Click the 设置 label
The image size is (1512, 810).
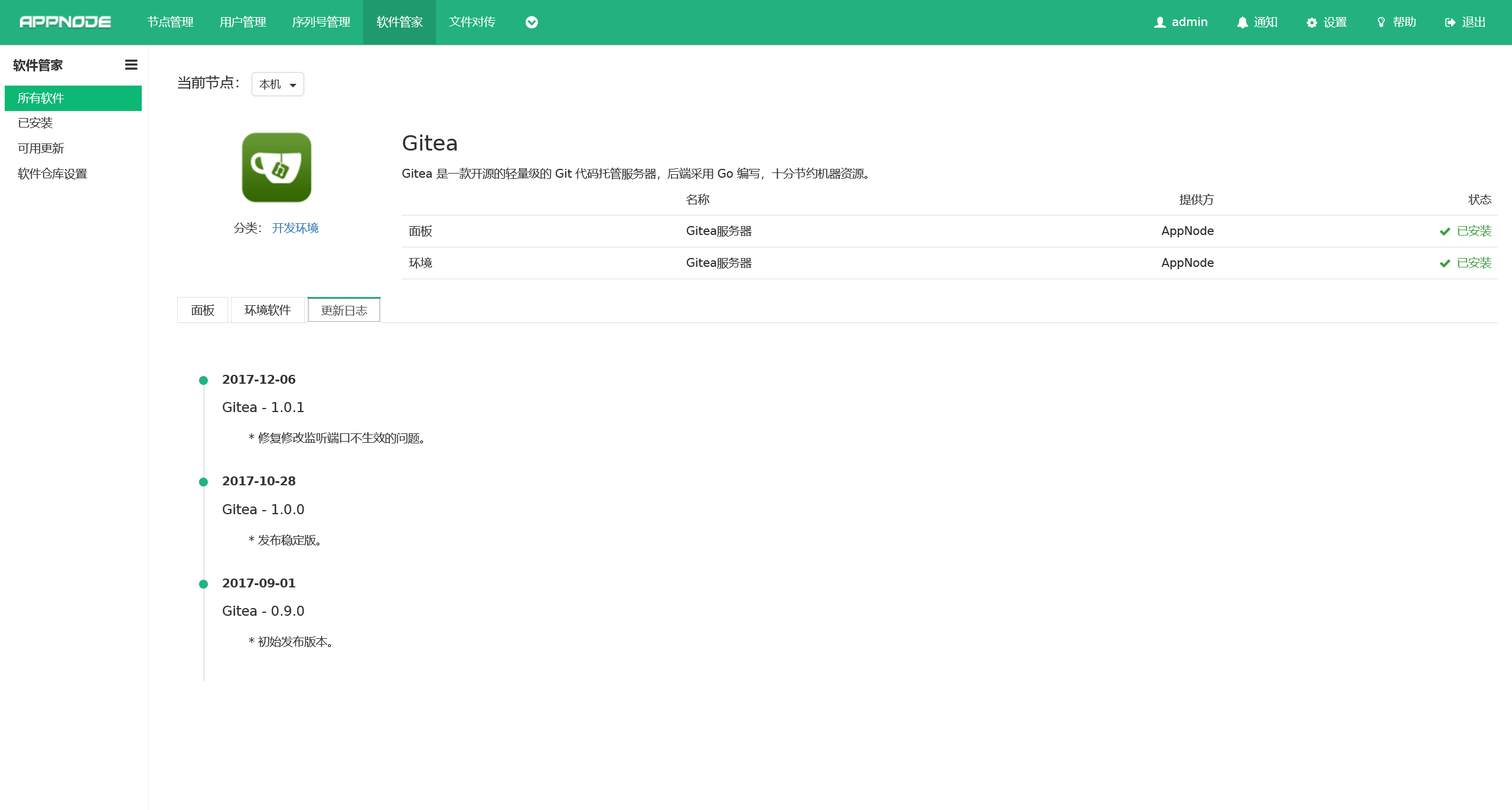coord(1335,22)
